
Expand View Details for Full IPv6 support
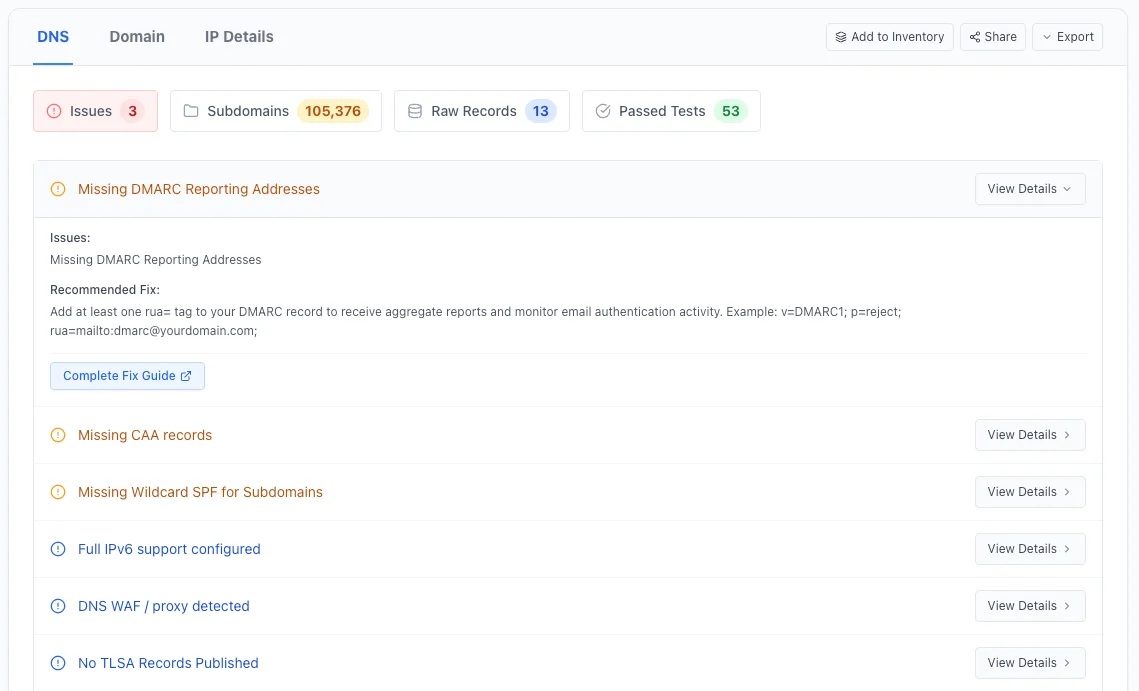pos(1030,549)
